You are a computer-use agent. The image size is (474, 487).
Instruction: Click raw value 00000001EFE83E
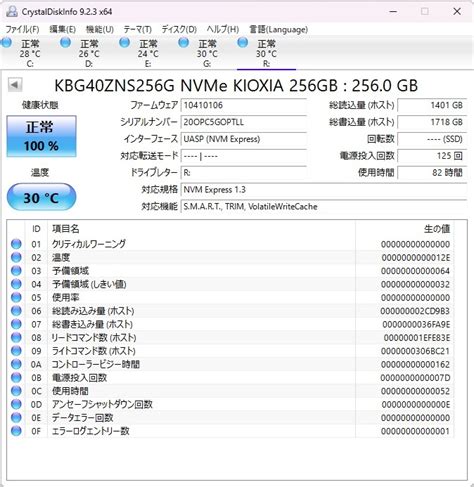click(417, 338)
